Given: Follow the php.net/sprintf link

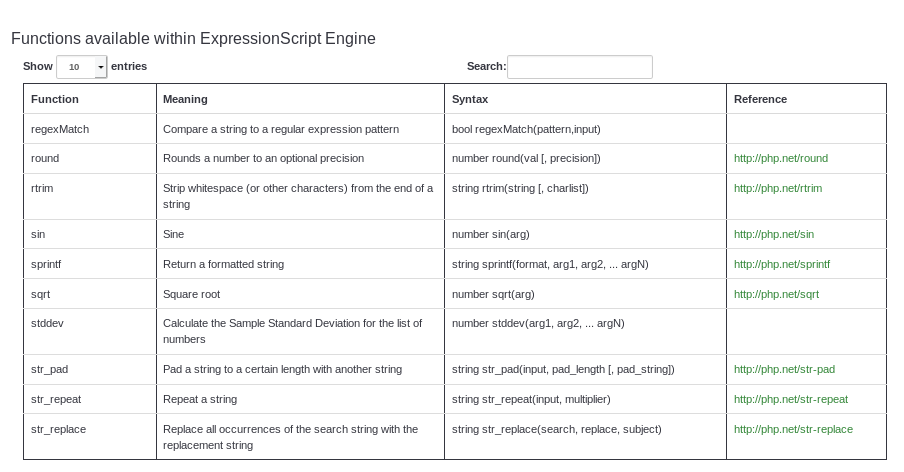Looking at the screenshot, I should click(x=781, y=264).
